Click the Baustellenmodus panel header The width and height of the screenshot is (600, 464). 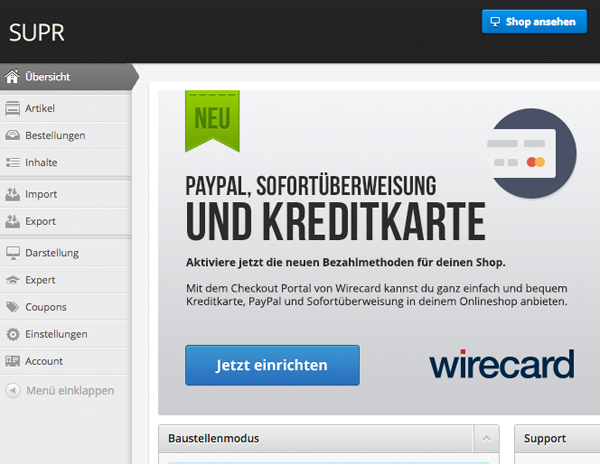[329, 438]
